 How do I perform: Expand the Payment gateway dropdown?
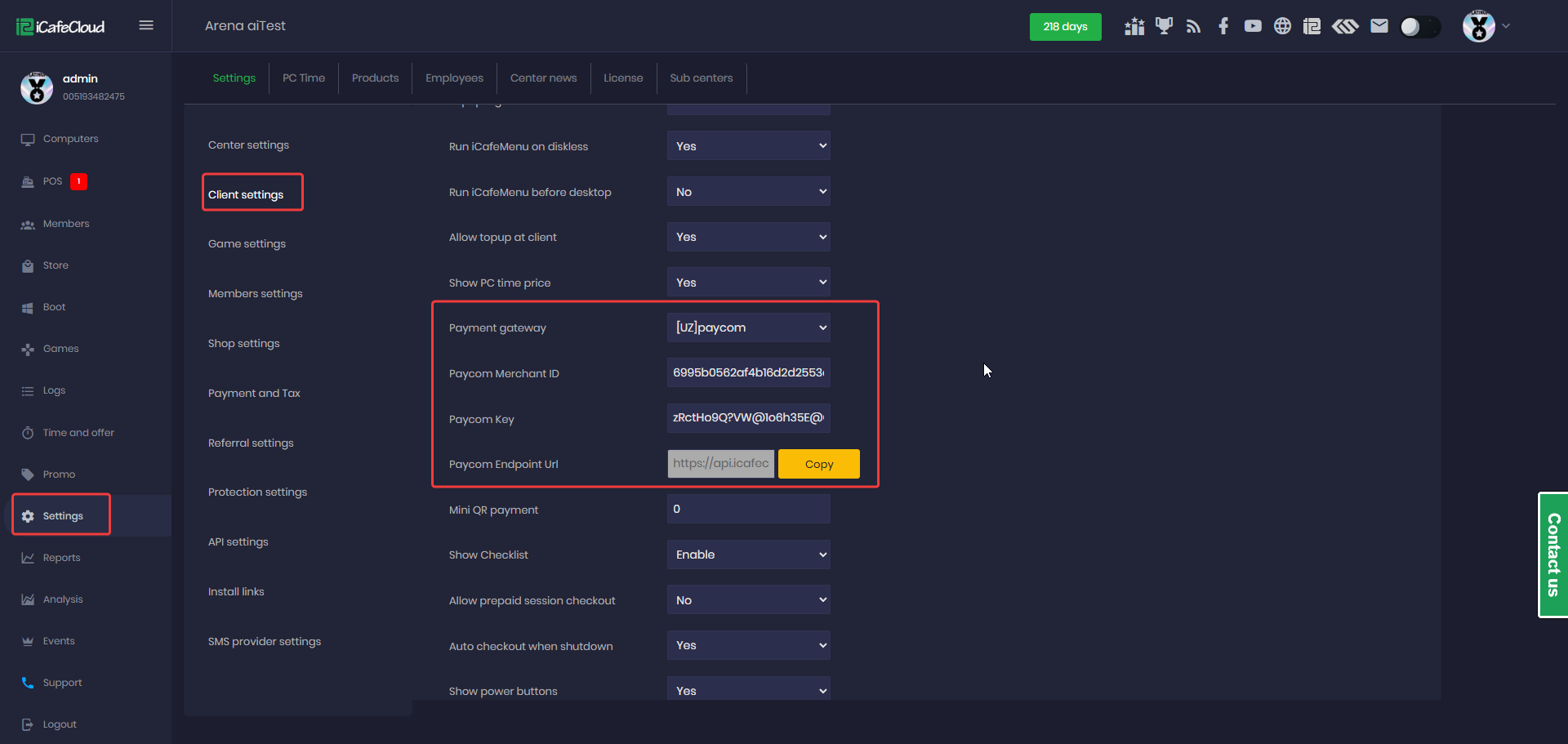click(748, 327)
